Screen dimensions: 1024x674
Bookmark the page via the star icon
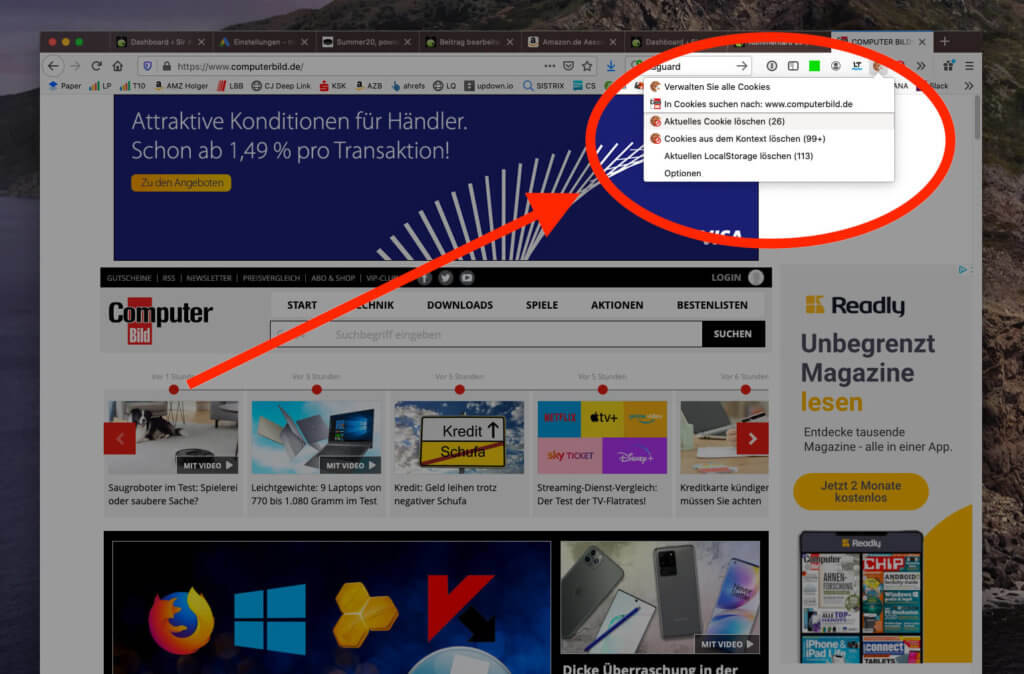coord(586,66)
